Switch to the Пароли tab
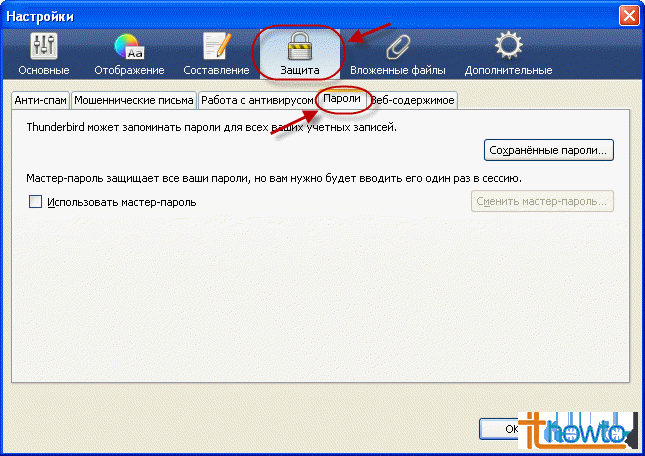The height and width of the screenshot is (456, 645). (x=342, y=99)
